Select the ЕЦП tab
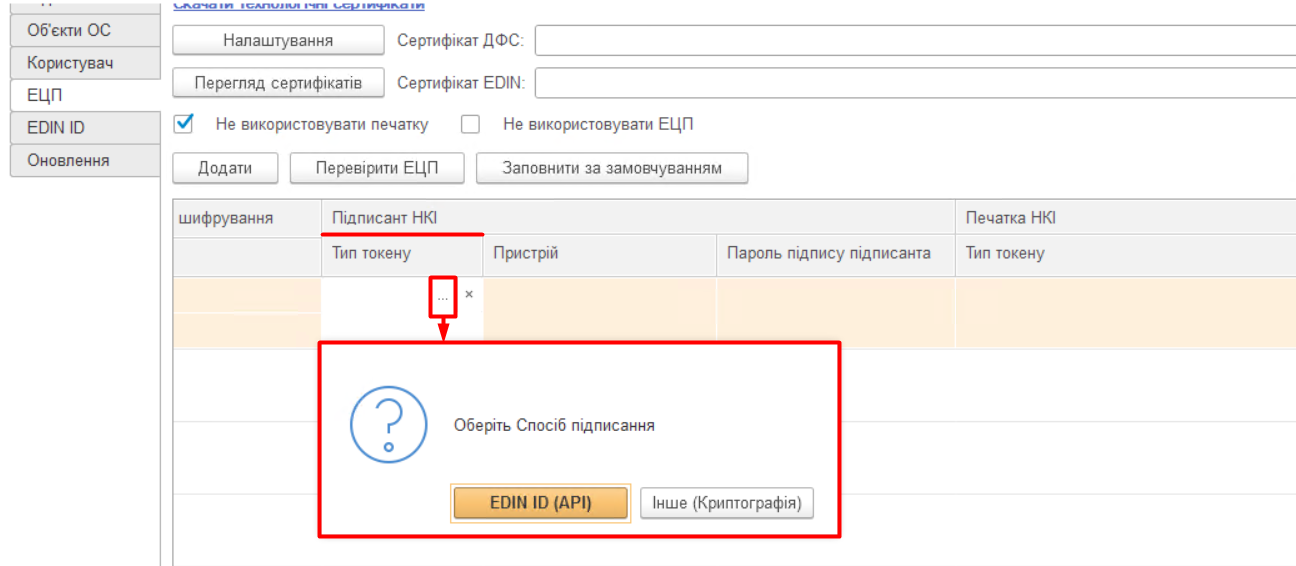The width and height of the screenshot is (1296, 566). pyautogui.click(x=84, y=95)
